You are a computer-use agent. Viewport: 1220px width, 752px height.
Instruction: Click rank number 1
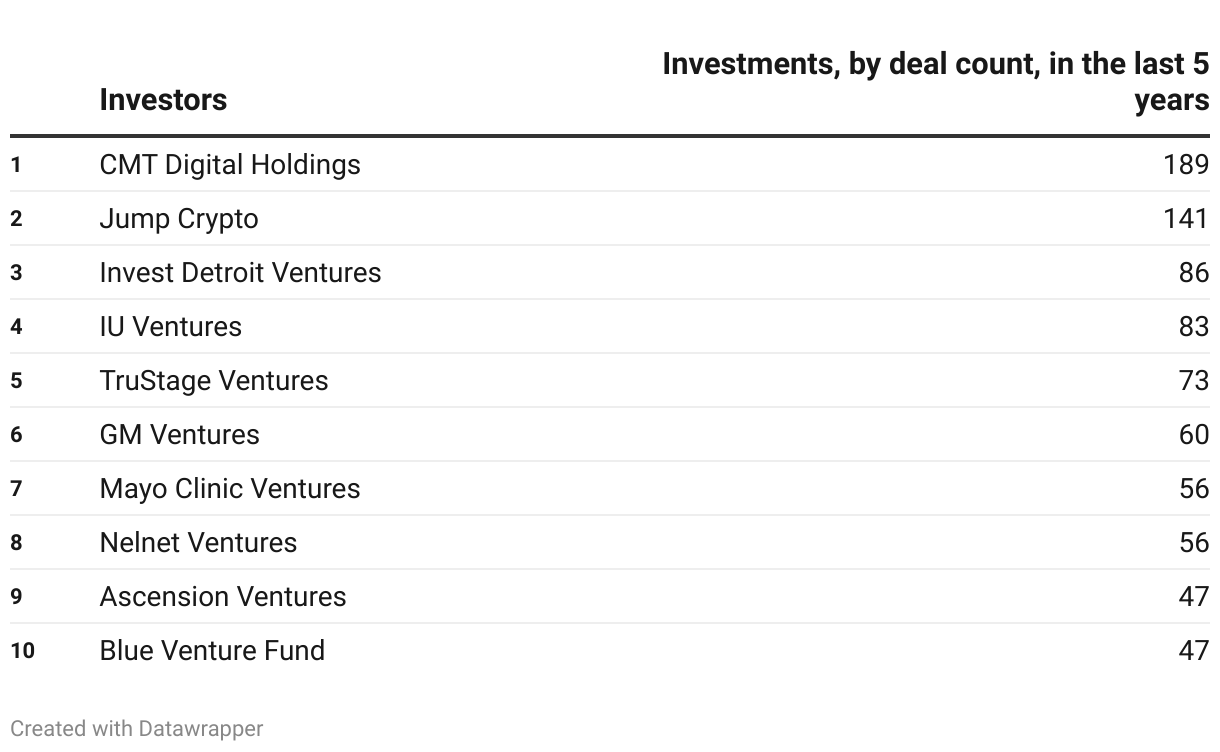[16, 164]
